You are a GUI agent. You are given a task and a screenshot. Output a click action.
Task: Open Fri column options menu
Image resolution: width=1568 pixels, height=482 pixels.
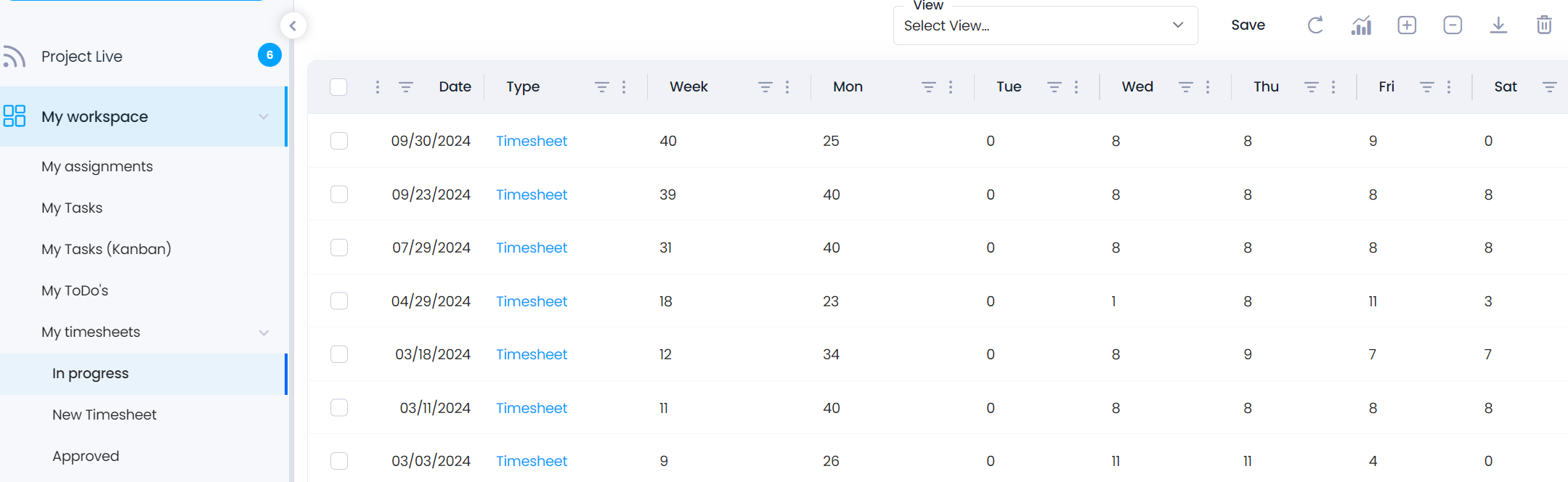(1449, 87)
